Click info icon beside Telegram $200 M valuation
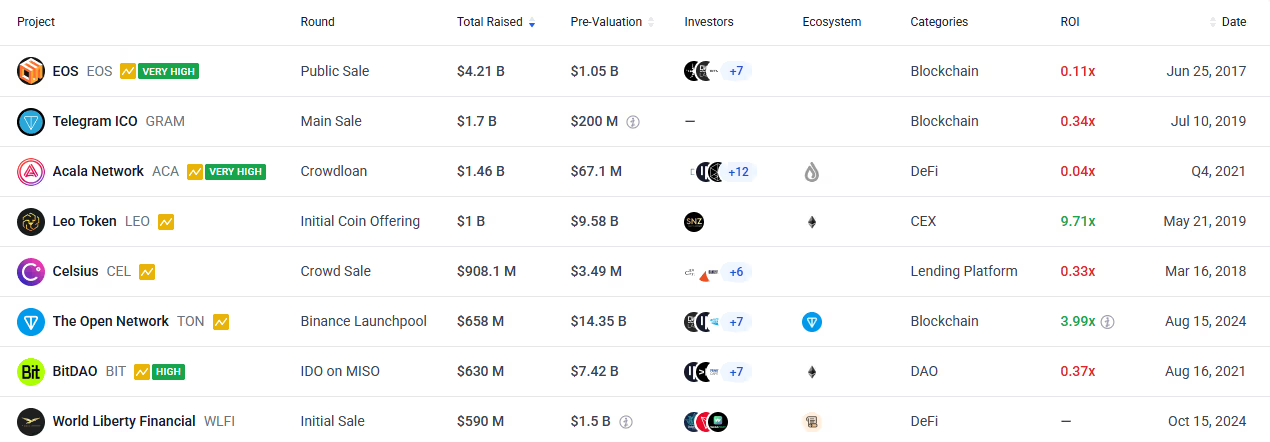Screen dimensions: 1270x442 pos(633,122)
